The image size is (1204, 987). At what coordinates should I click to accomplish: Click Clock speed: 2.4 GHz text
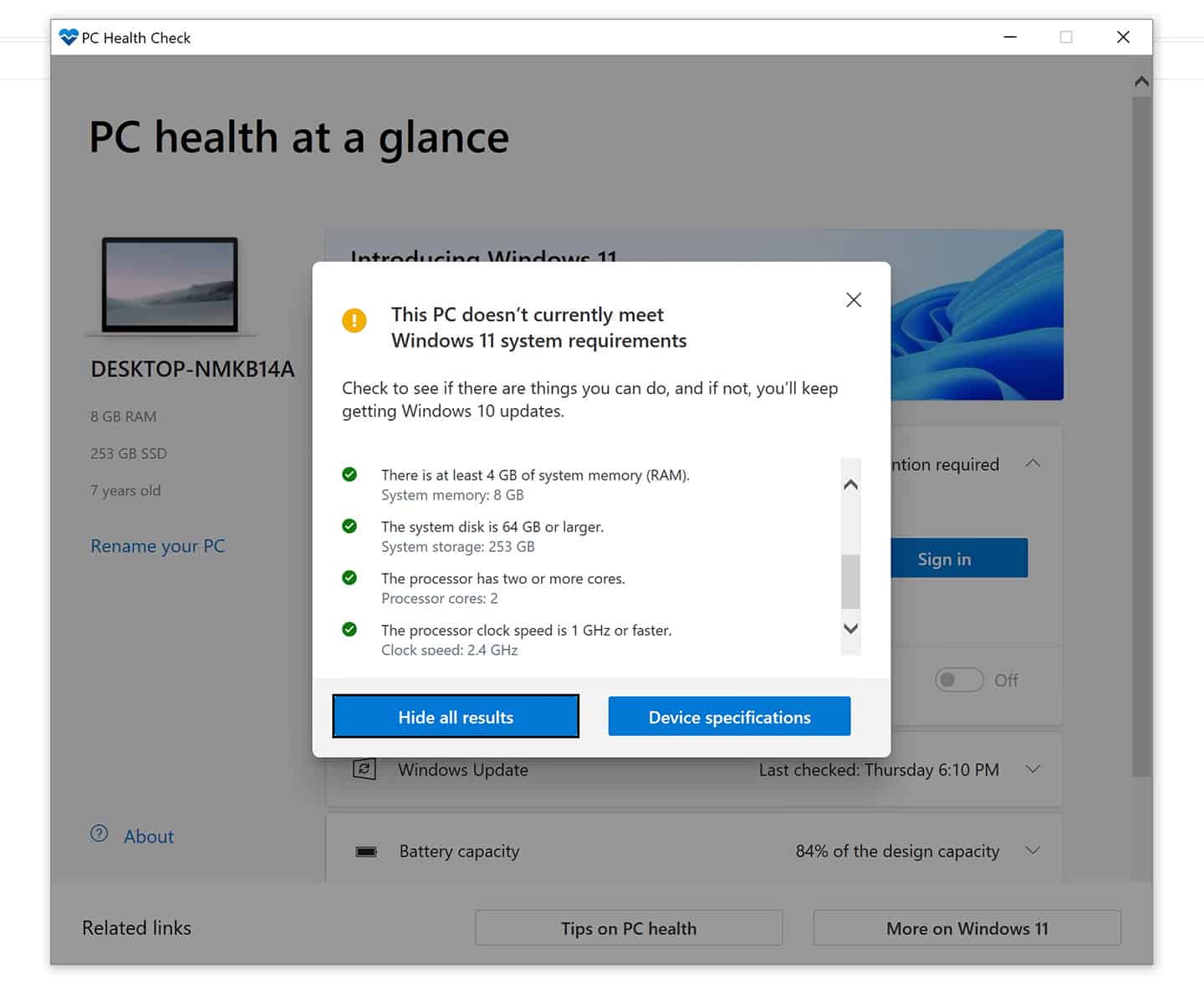(450, 650)
